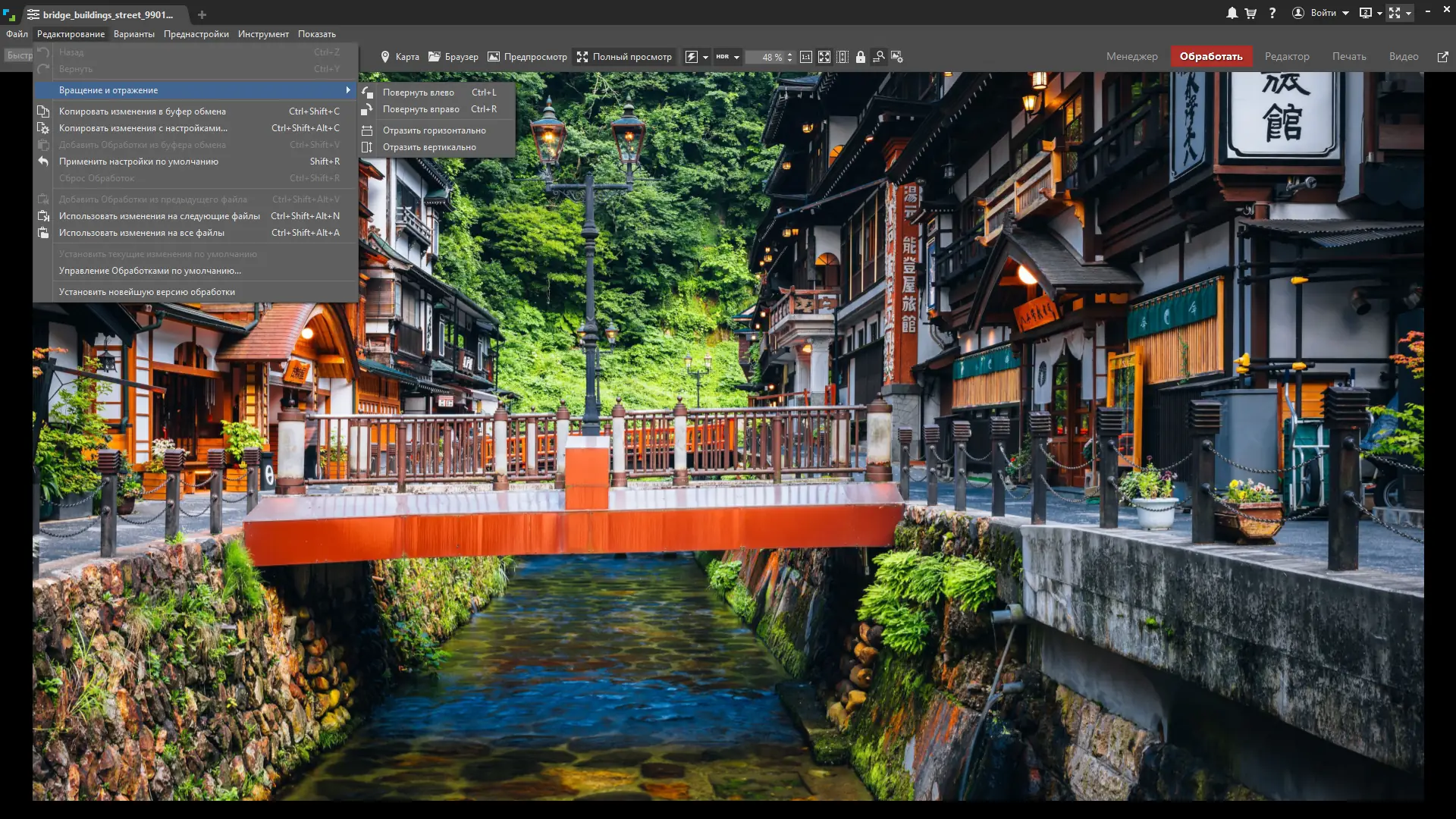1456x819 pixels.
Task: Toggle the Полный просмотр full view mode
Action: [624, 57]
